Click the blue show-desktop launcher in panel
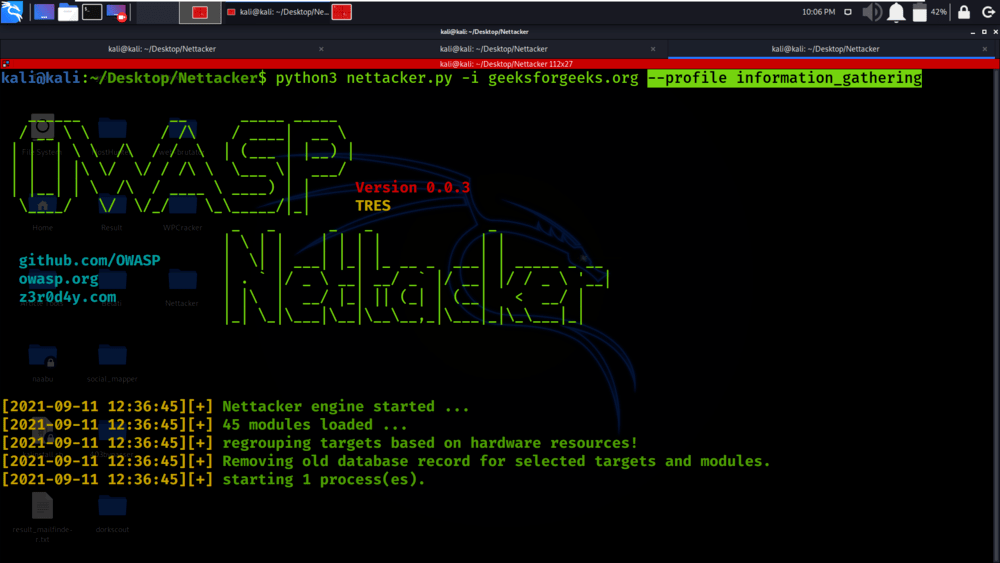 (x=44, y=12)
